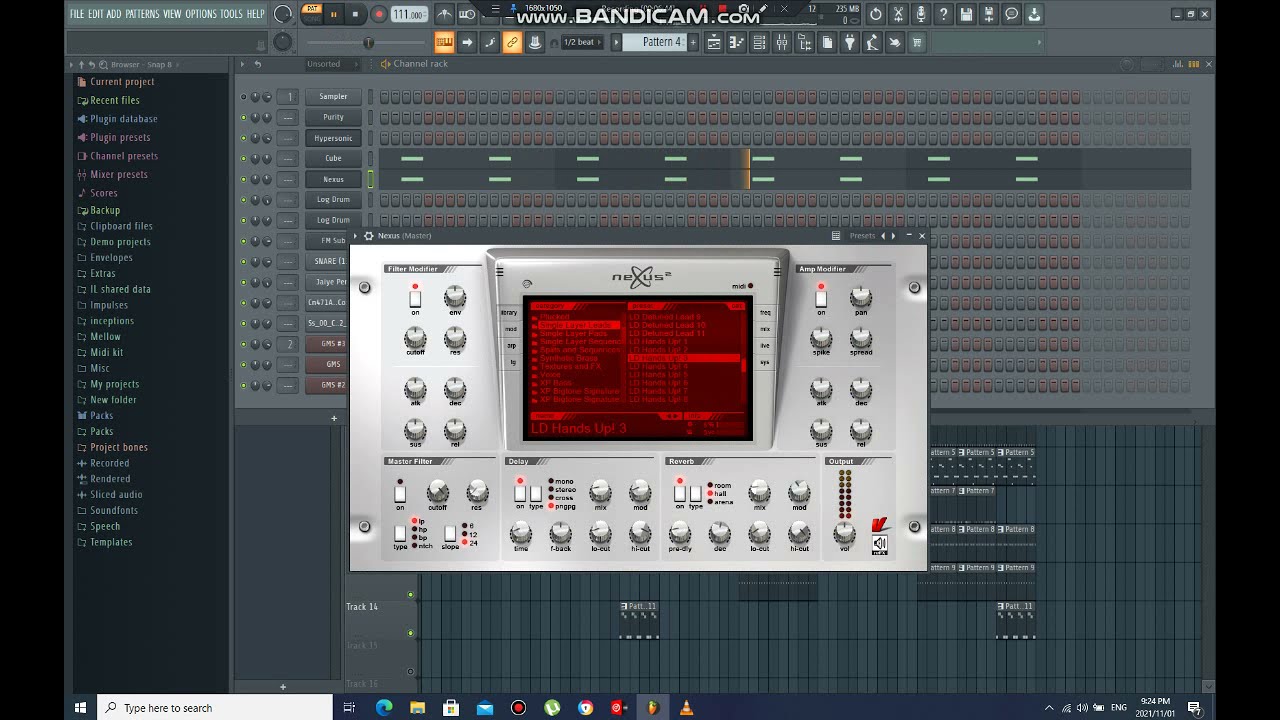
Task: Open the Nexus plugin options arrow
Action: pyautogui.click(x=357, y=236)
